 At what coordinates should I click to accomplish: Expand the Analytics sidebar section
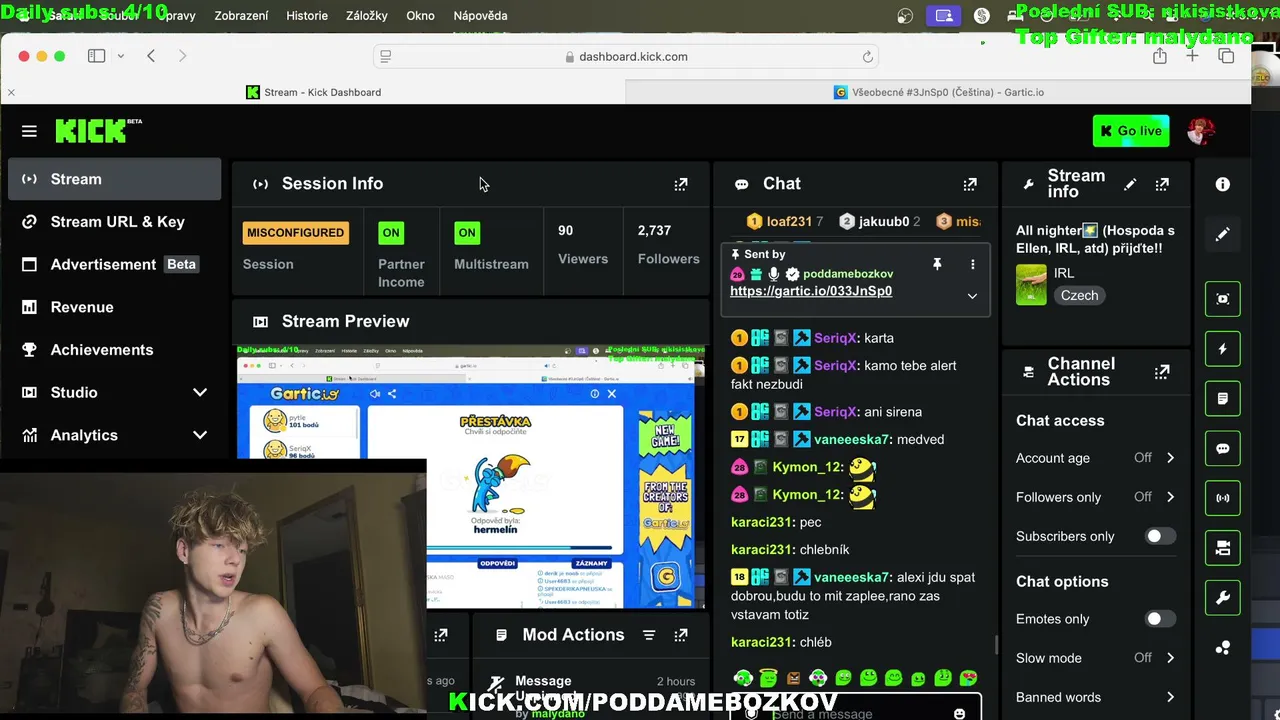pyautogui.click(x=114, y=435)
